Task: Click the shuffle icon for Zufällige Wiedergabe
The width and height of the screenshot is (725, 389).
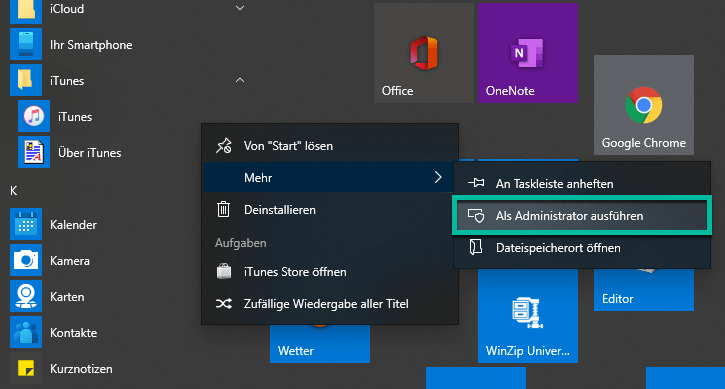Action: click(224, 304)
